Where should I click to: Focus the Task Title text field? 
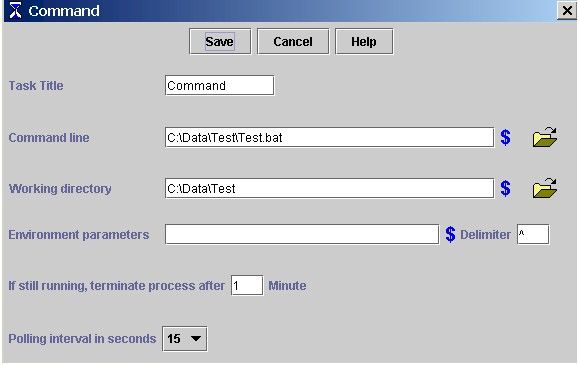220,85
